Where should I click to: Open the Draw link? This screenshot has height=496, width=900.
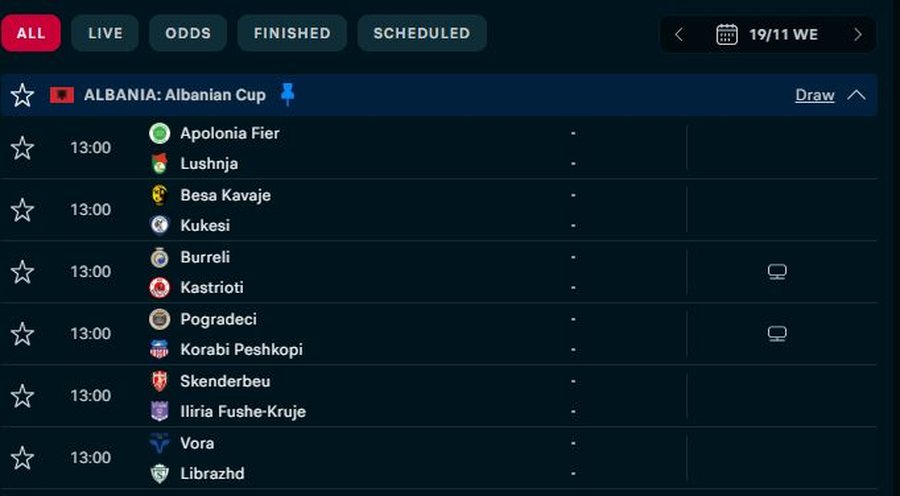click(814, 95)
